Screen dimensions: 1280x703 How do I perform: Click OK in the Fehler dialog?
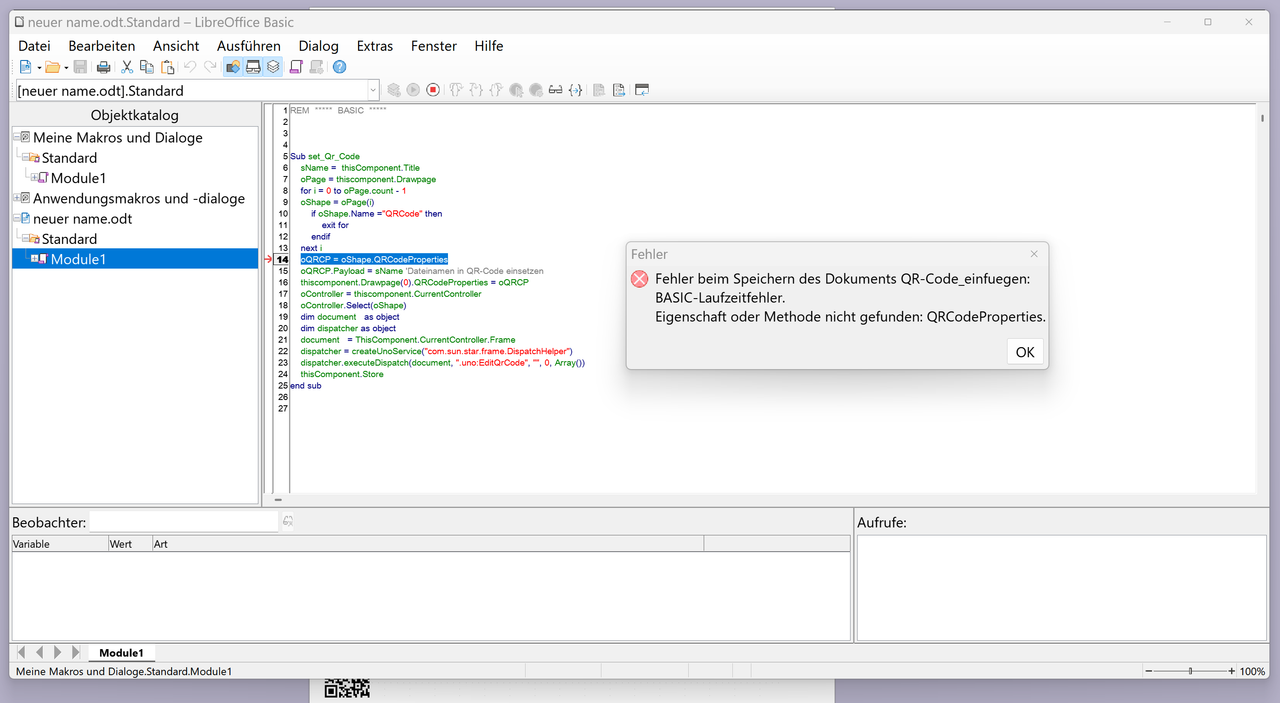coord(1025,352)
